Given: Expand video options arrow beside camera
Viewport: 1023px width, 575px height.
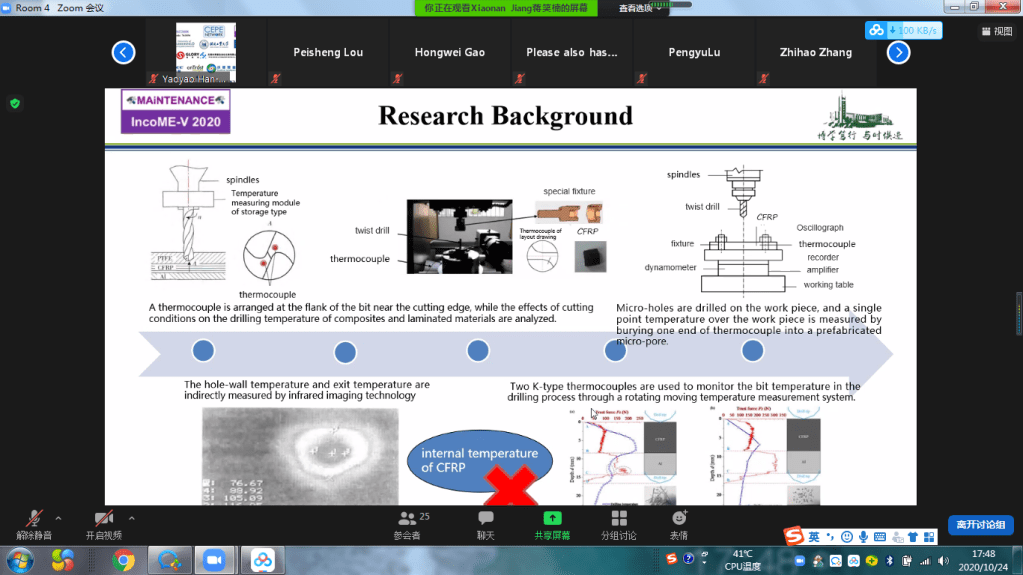Looking at the screenshot, I should pyautogui.click(x=131, y=518).
